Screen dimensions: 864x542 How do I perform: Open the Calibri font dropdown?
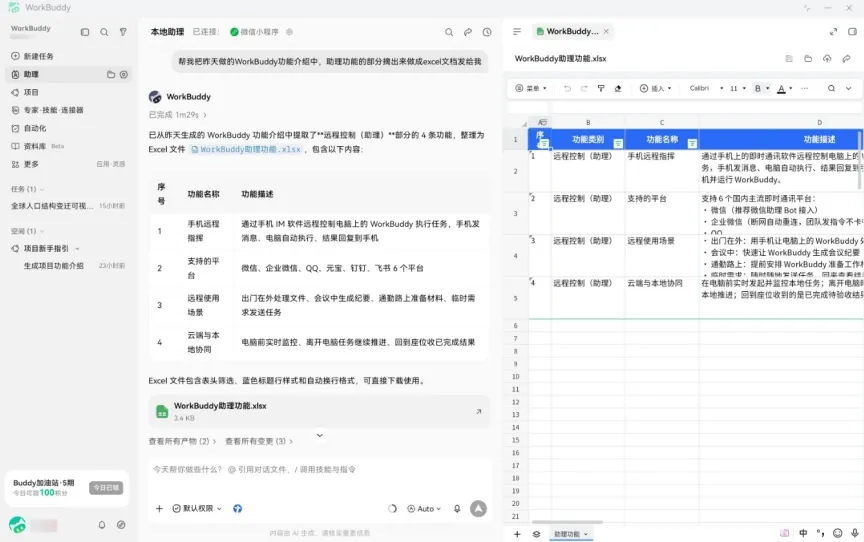tap(706, 88)
